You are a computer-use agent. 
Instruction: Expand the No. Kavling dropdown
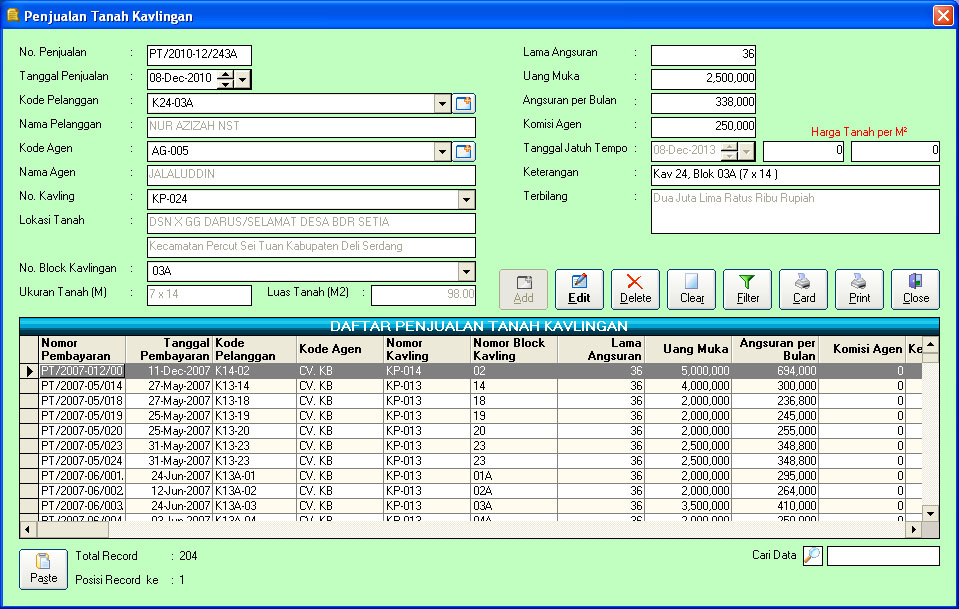(465, 199)
